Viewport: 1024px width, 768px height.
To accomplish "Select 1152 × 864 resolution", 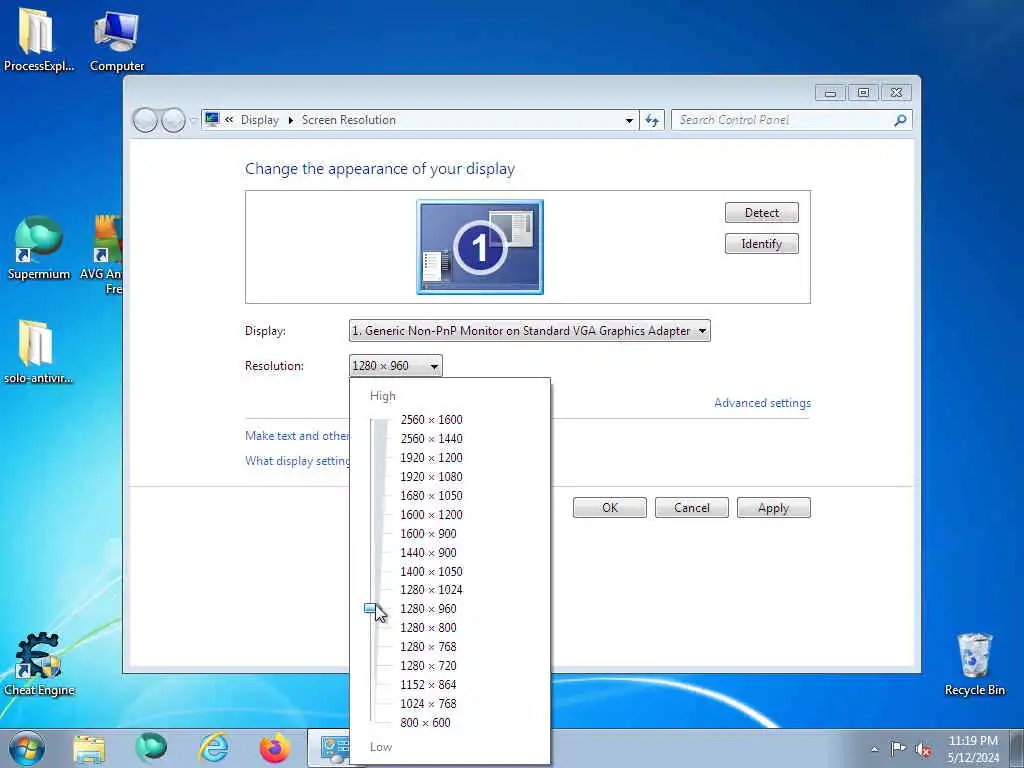I will pyautogui.click(x=428, y=684).
